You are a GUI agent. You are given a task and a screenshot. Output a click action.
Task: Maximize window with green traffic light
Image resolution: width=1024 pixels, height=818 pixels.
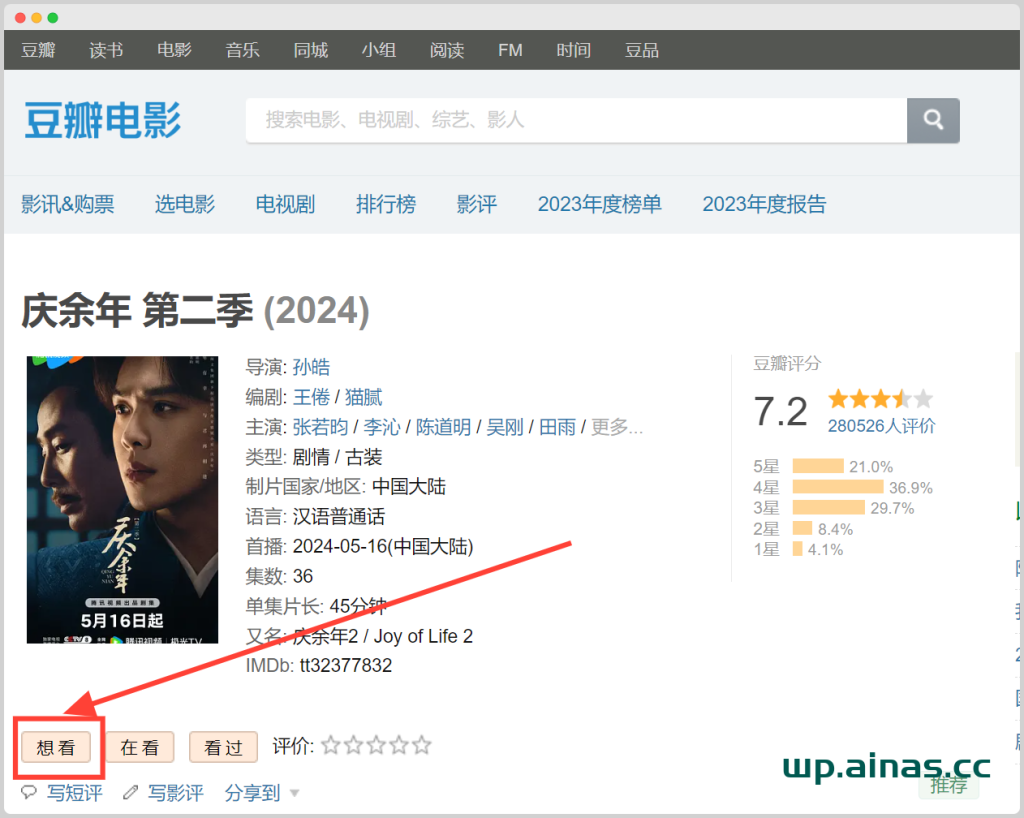point(53,18)
